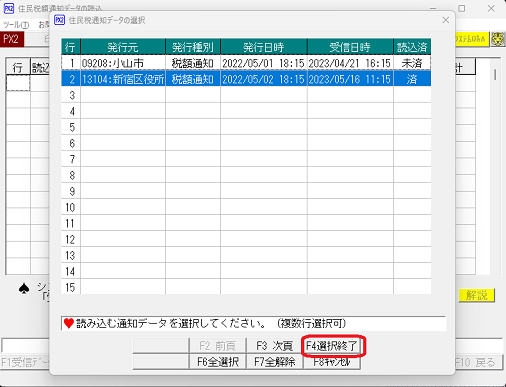The width and height of the screenshot is (506, 387).
Task: Click the 読込済 column header
Action: click(x=412, y=47)
